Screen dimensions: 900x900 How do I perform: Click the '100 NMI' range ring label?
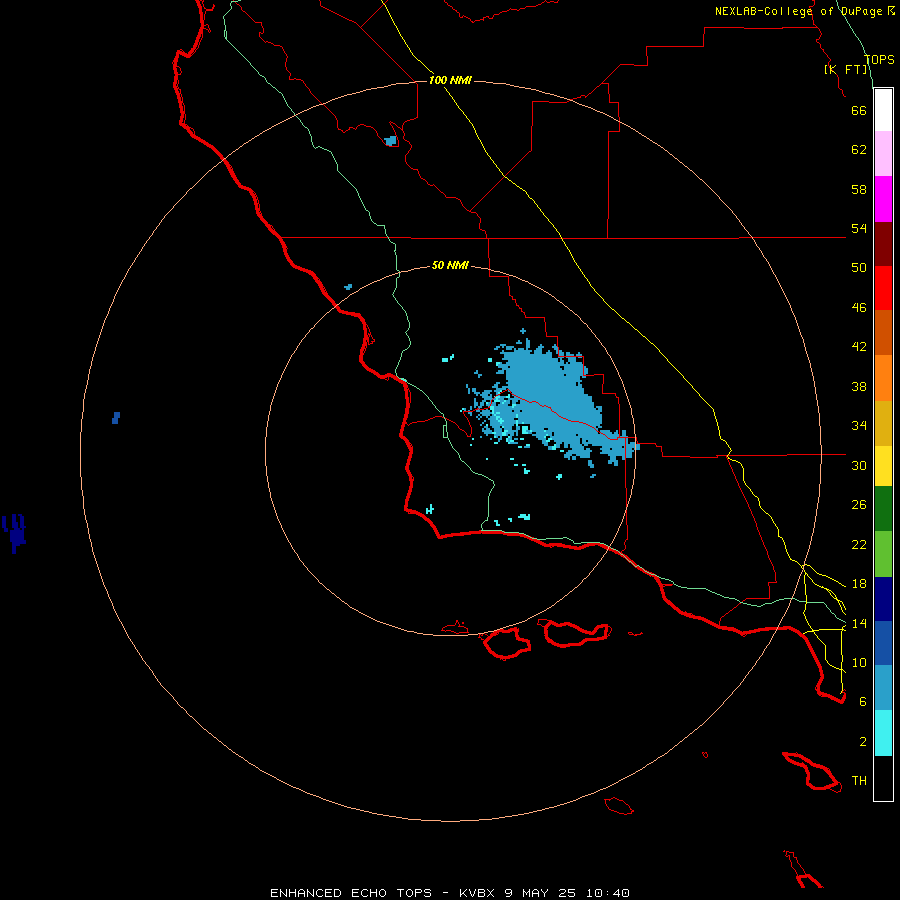tap(450, 80)
